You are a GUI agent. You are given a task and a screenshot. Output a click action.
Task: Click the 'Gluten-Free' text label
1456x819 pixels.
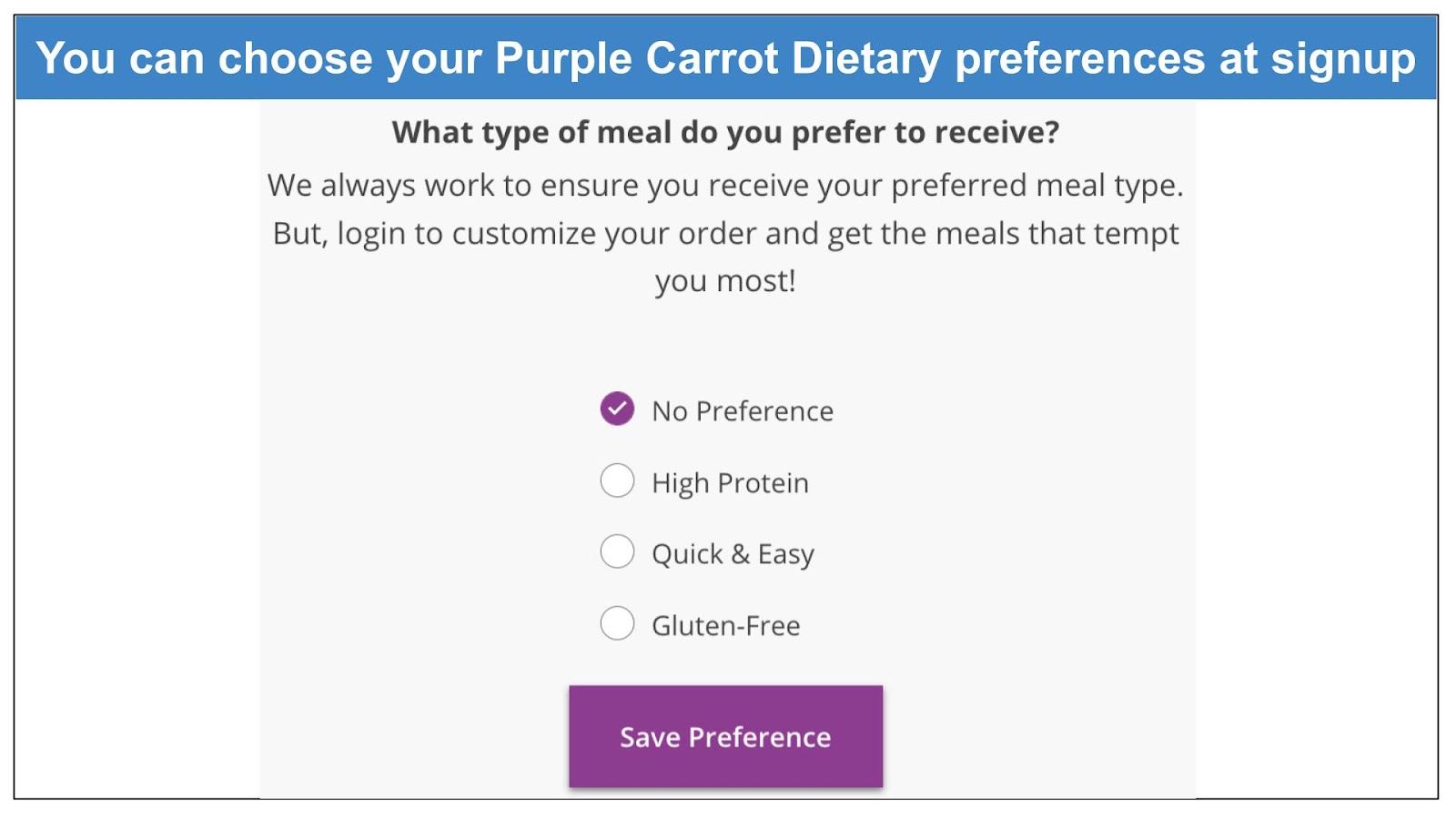(x=726, y=626)
